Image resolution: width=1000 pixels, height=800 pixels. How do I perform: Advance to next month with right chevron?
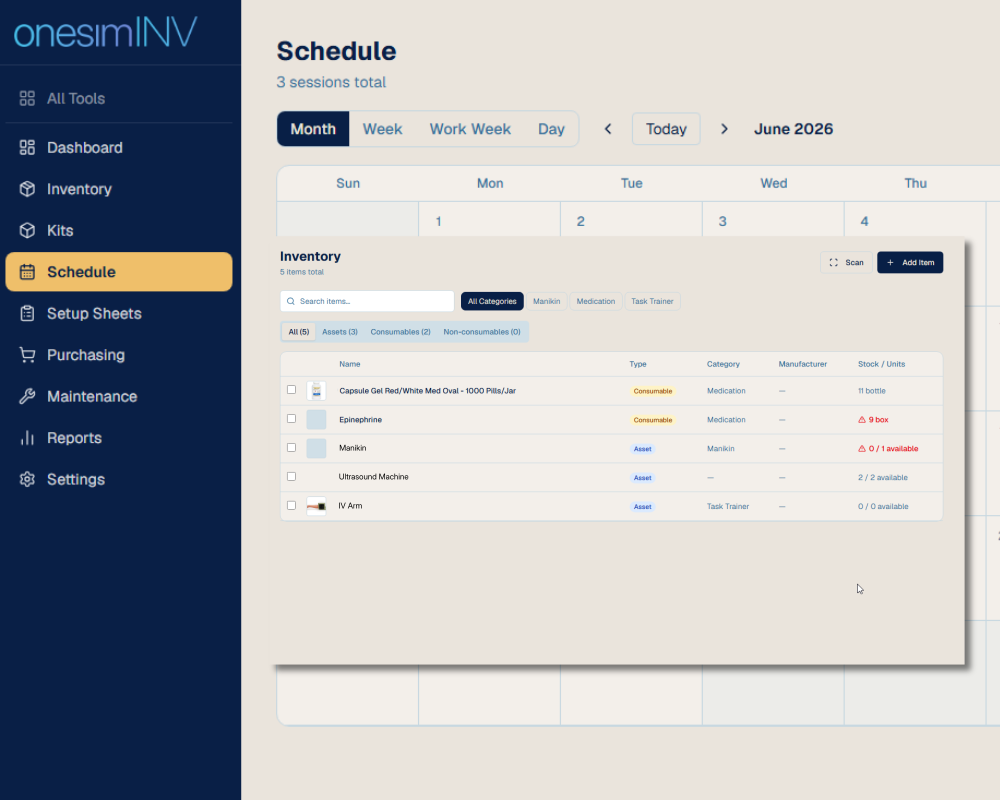[724, 129]
